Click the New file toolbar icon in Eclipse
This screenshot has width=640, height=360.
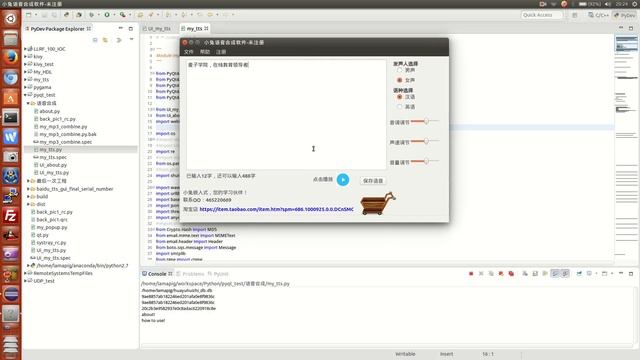(x=29, y=15)
